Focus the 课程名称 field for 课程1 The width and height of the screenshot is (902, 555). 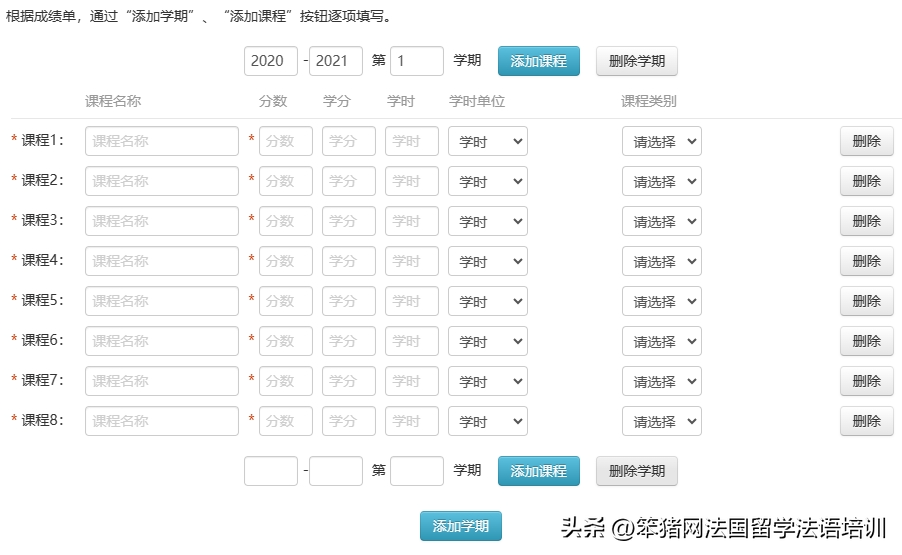[x=162, y=142]
